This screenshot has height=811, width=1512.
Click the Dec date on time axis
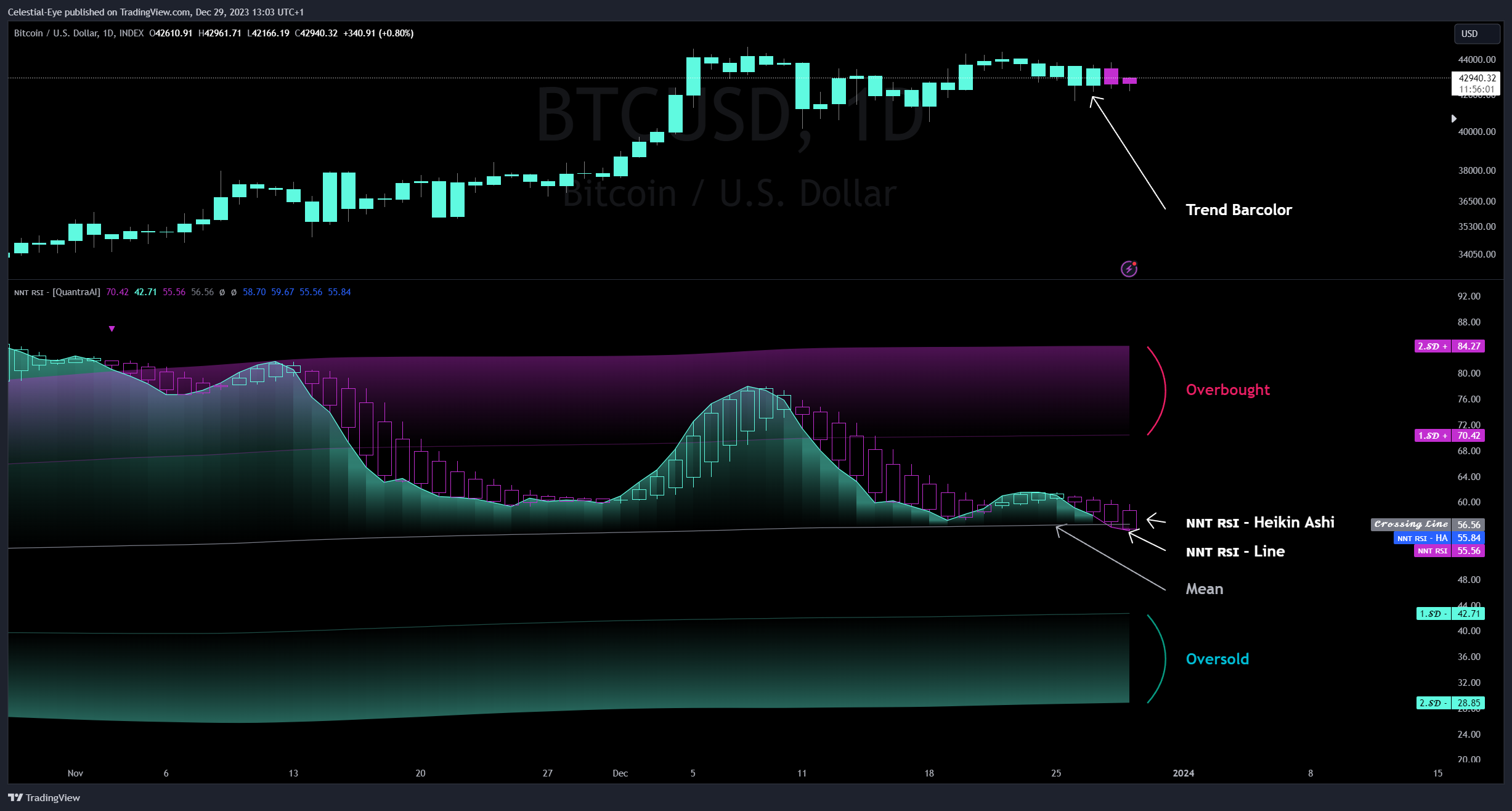(x=620, y=773)
